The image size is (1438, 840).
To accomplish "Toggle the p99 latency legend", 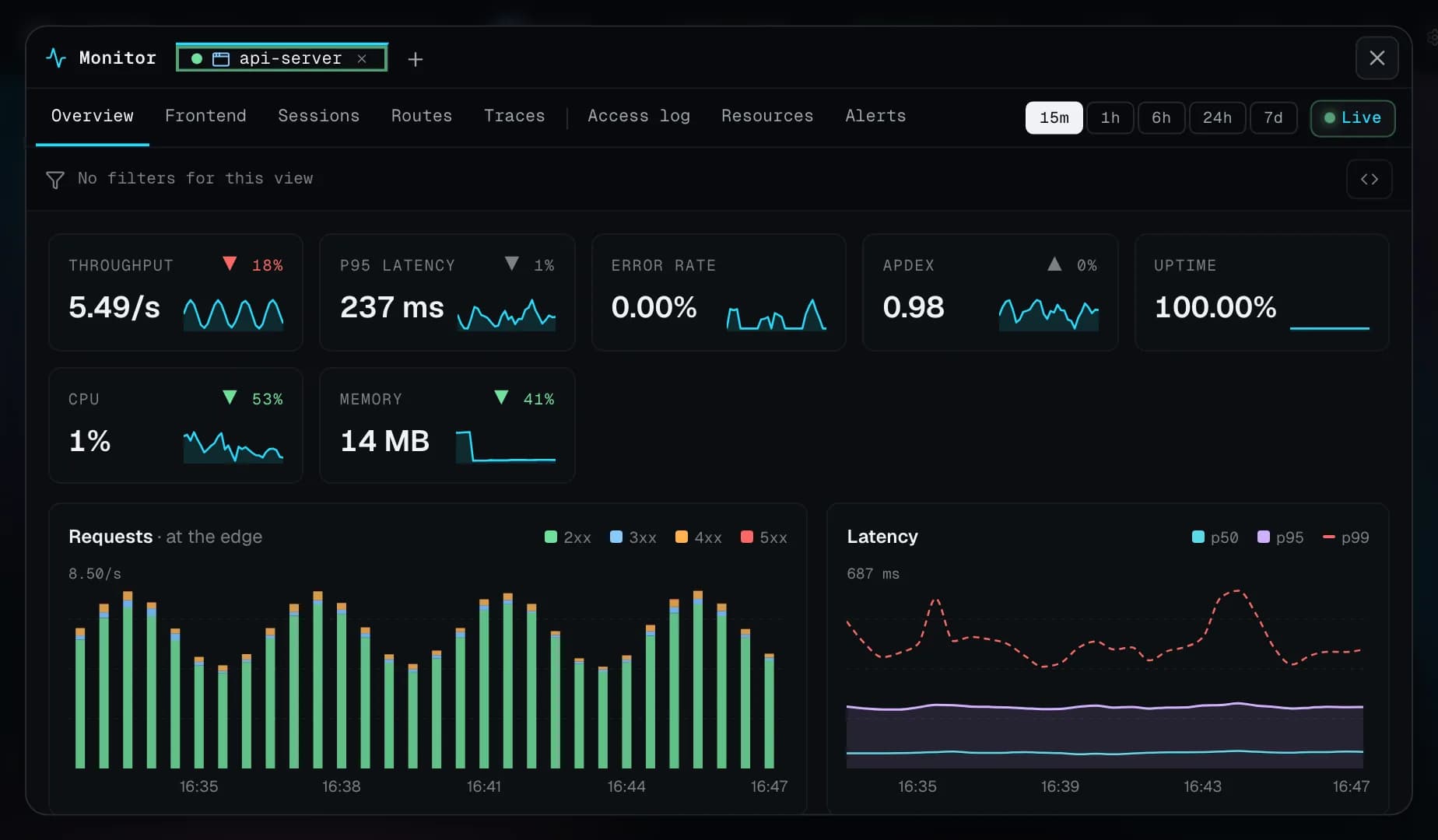I will click(1345, 537).
